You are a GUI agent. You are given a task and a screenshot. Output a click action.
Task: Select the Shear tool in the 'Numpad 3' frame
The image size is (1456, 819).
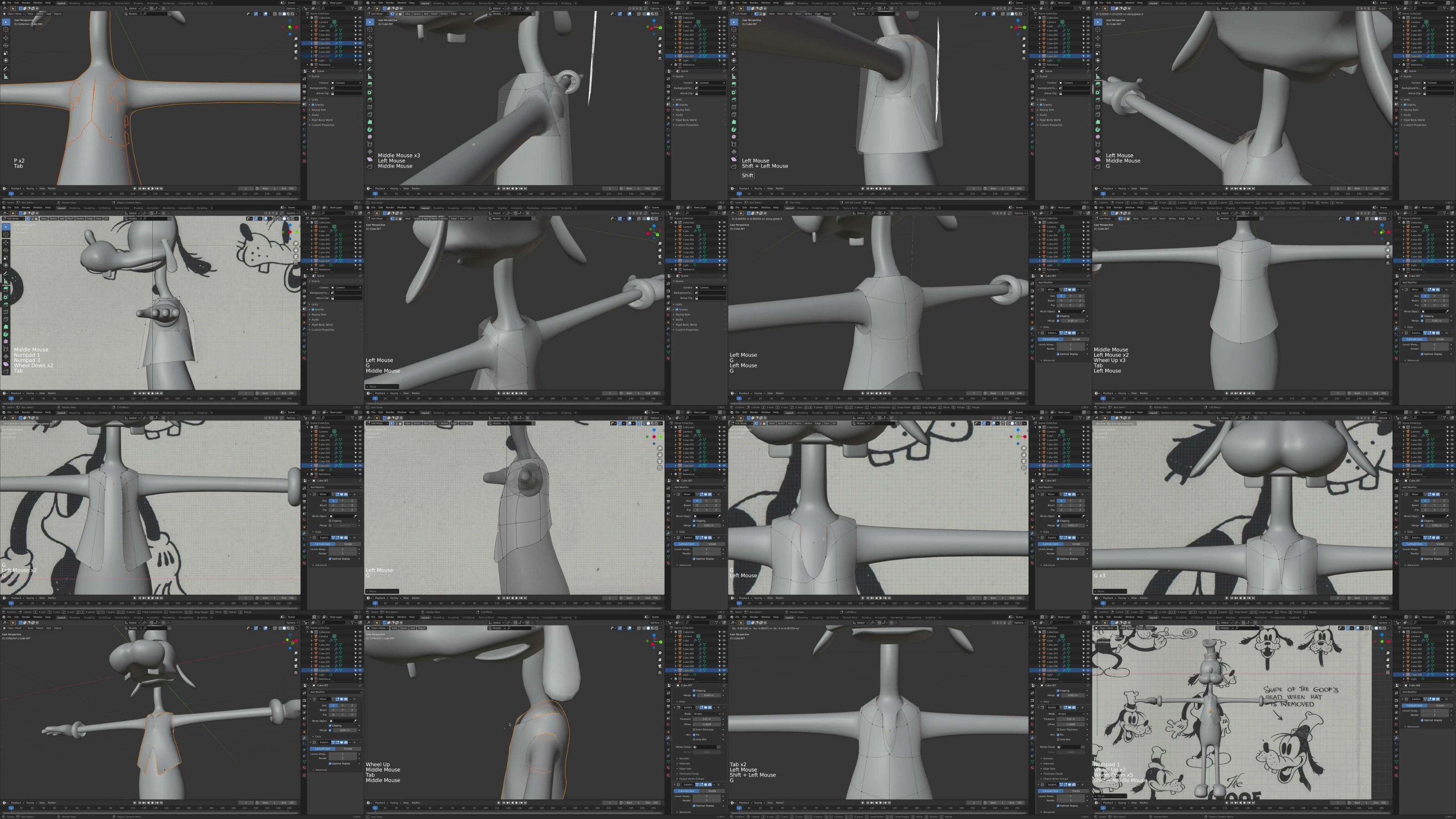pos(5,364)
